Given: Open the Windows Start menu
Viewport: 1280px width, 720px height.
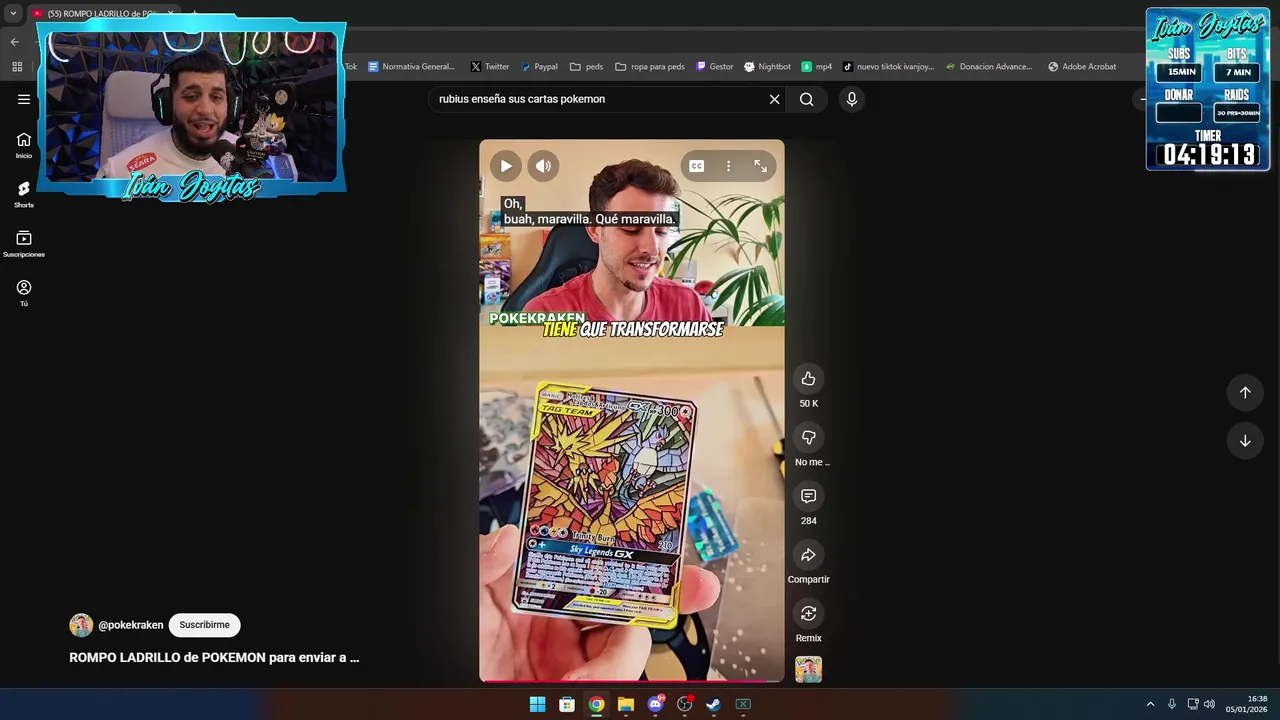Looking at the screenshot, I should [537, 704].
